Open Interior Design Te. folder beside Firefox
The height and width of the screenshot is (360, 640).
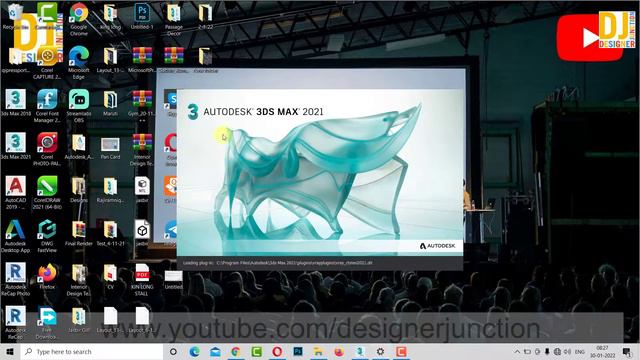click(79, 279)
